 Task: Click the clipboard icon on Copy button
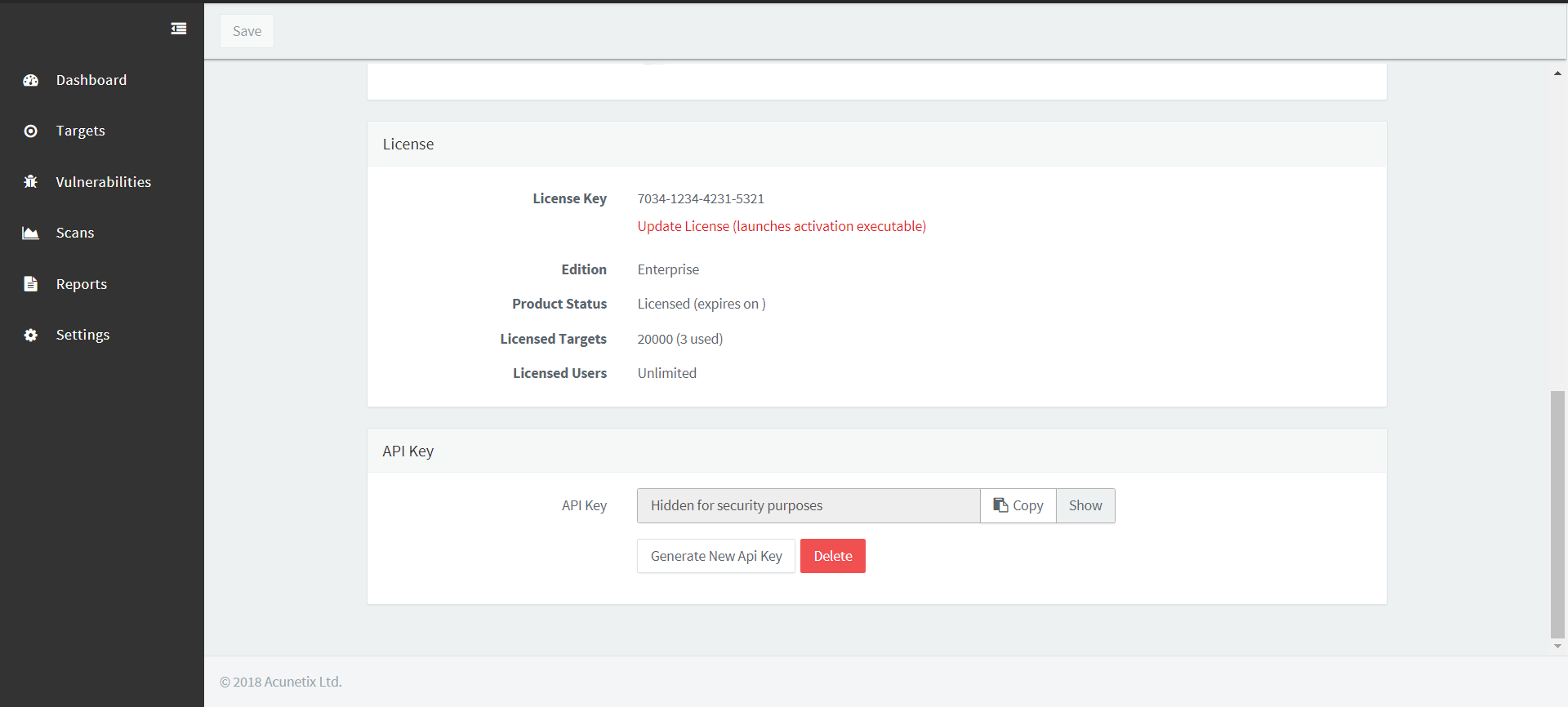click(1000, 505)
